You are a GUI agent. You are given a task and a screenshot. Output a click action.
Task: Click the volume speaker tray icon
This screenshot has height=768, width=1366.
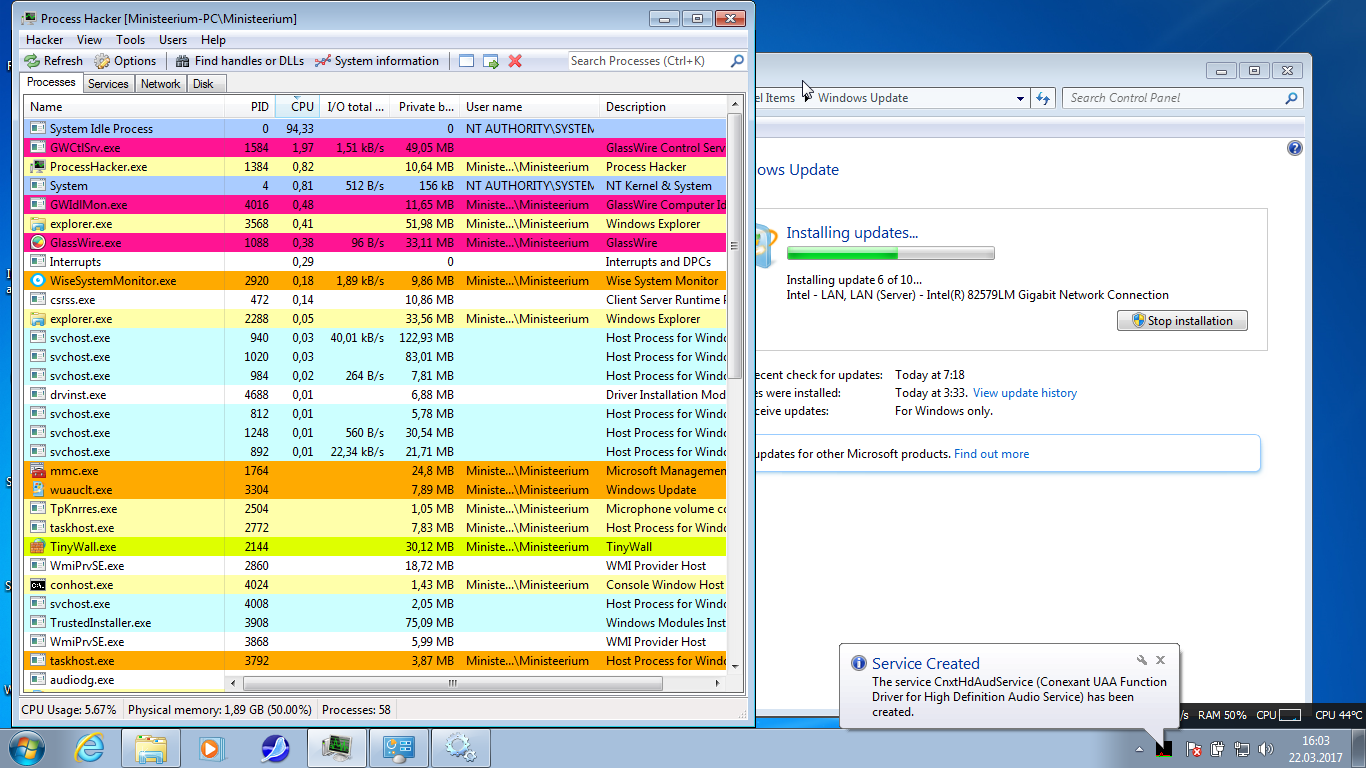pyautogui.click(x=1266, y=748)
